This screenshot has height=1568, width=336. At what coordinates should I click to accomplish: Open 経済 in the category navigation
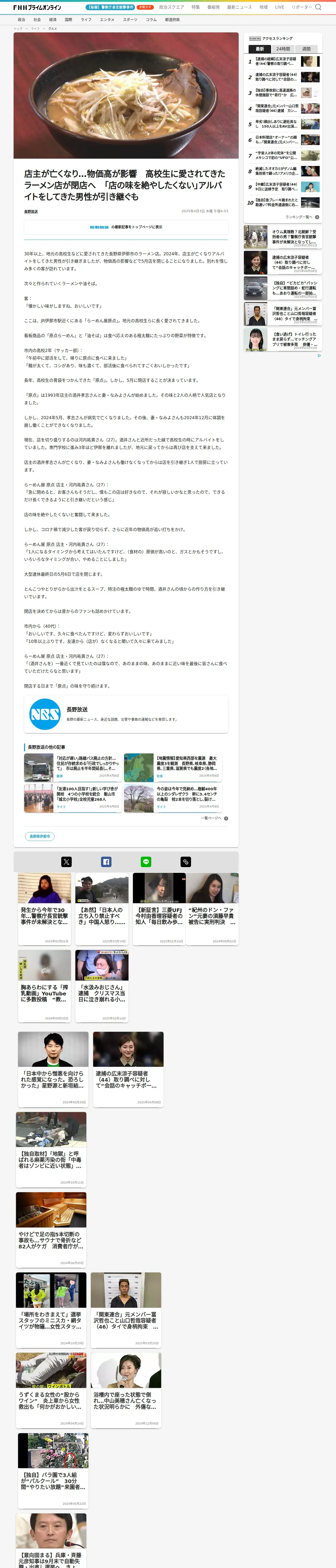click(53, 20)
